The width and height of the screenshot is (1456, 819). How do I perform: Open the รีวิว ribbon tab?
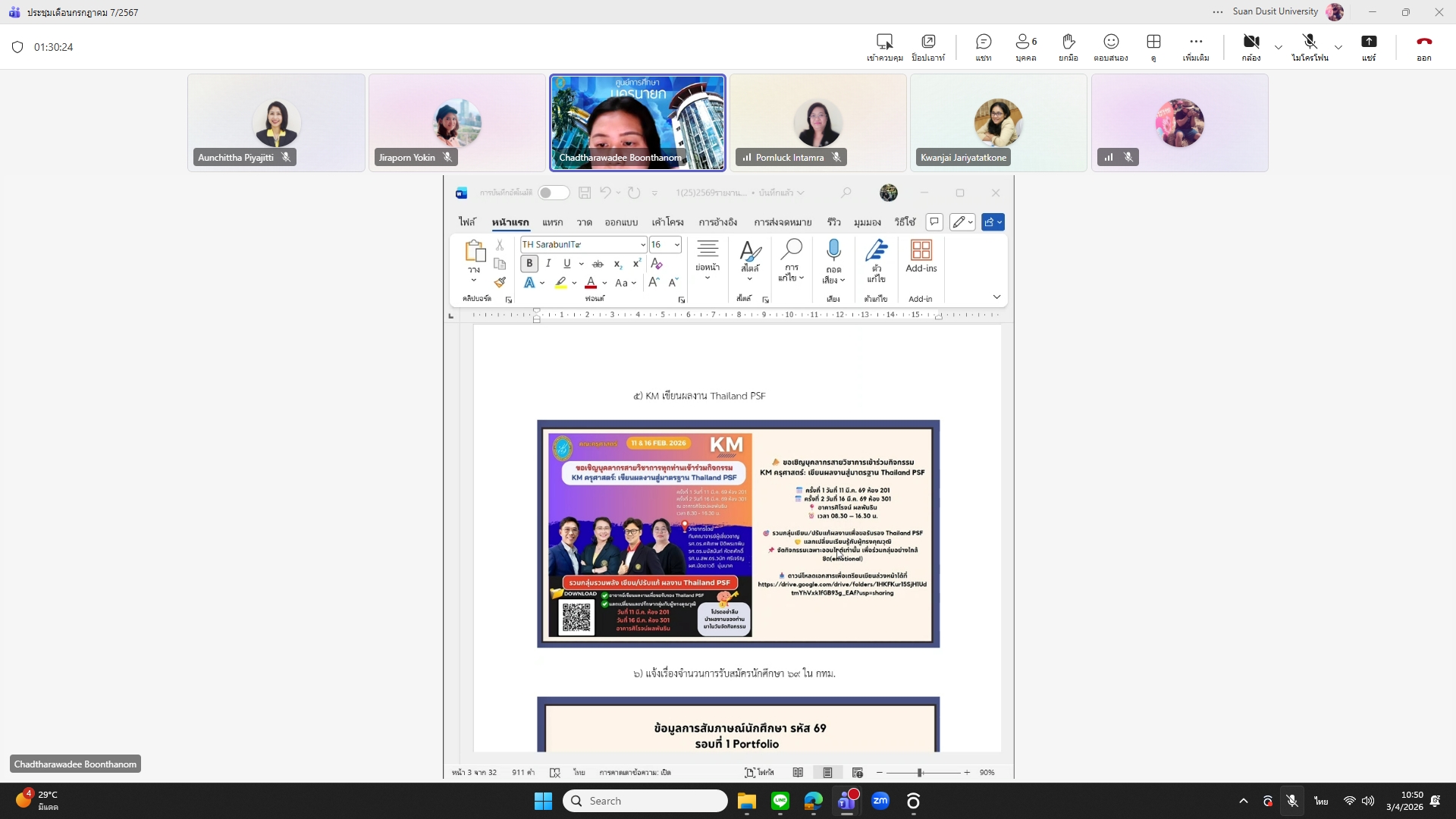pyautogui.click(x=833, y=222)
